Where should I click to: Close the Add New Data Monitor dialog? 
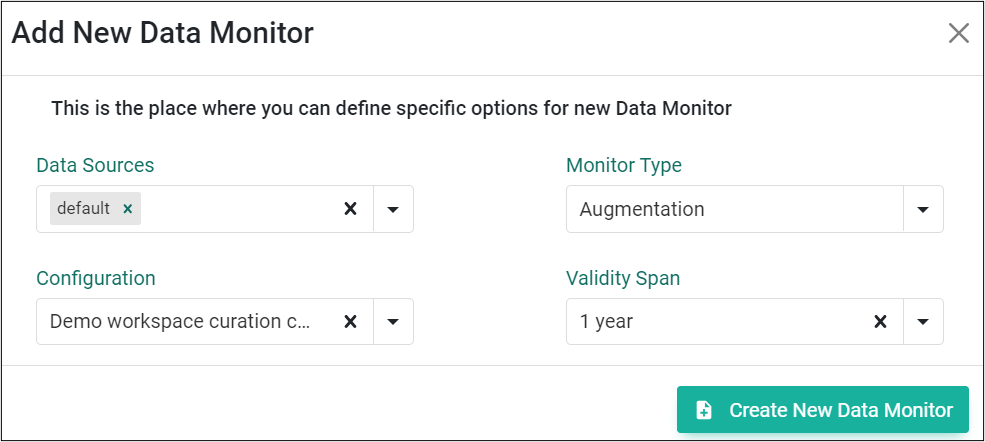(x=959, y=33)
